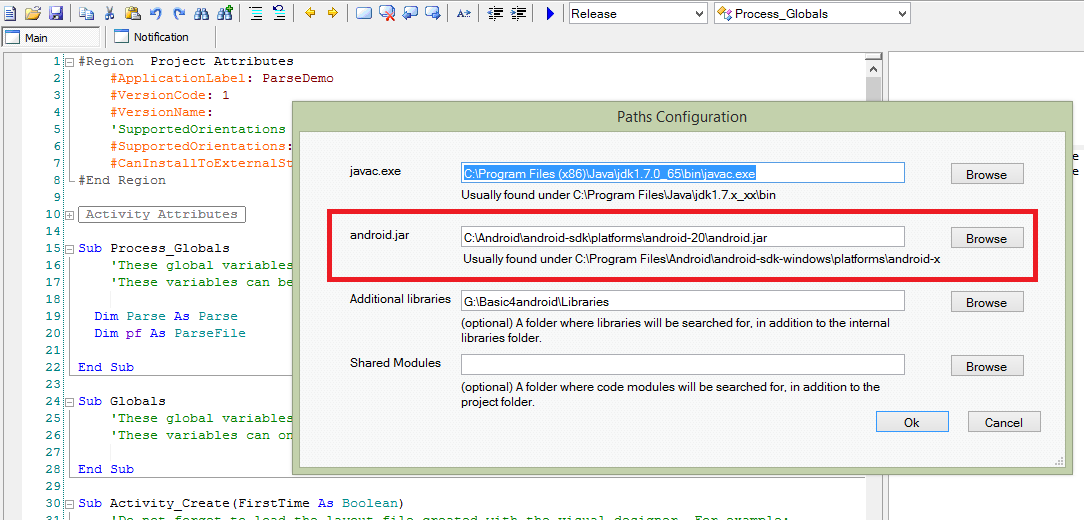
Task: Click the collapsed 'Activity Attributes' box
Action: (162, 214)
